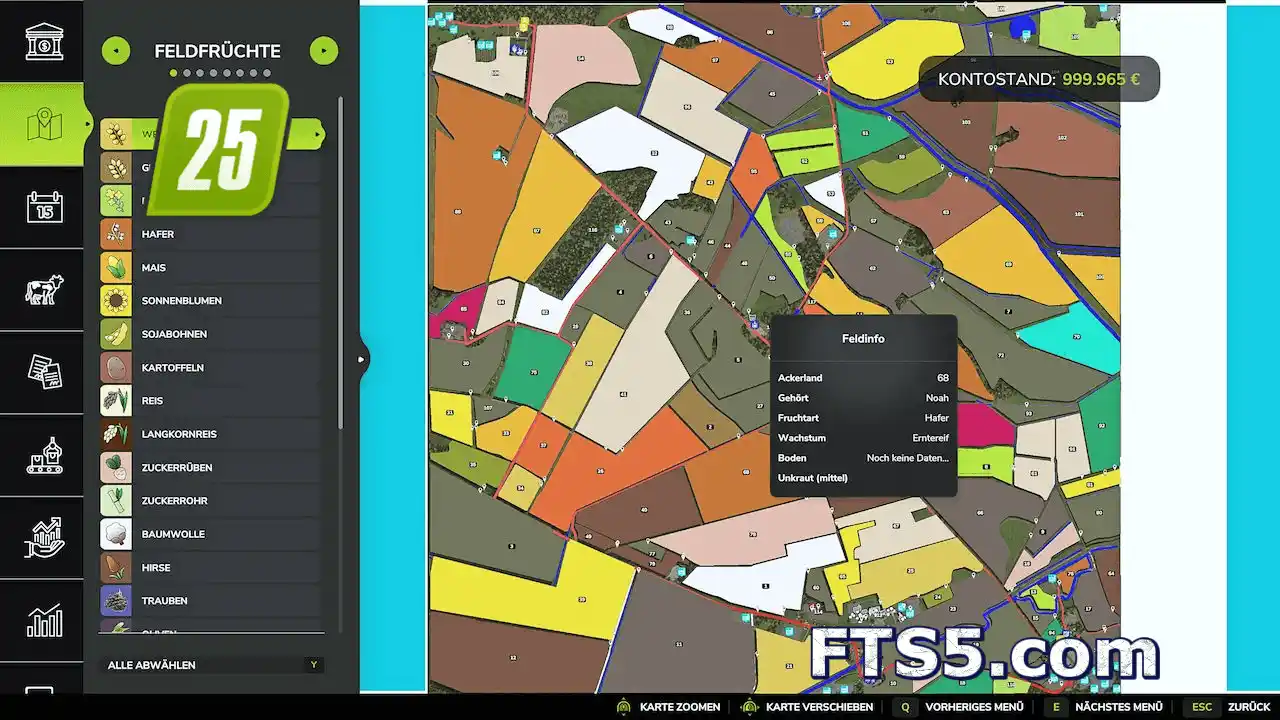Viewport: 1280px width, 720px height.
Task: Open the finances bank icon menu
Action: tap(44, 42)
